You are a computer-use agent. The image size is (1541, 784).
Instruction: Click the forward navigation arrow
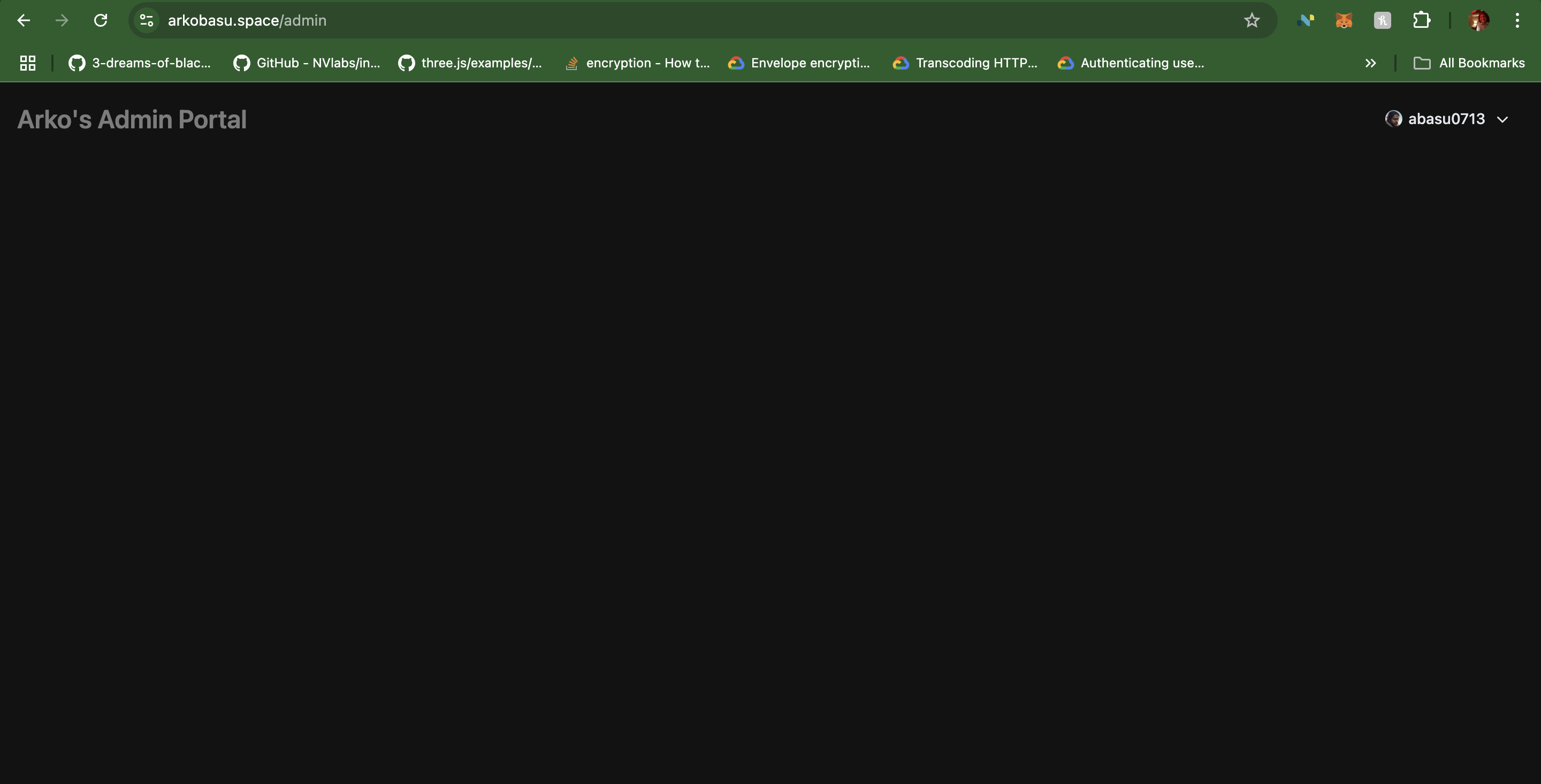[62, 20]
